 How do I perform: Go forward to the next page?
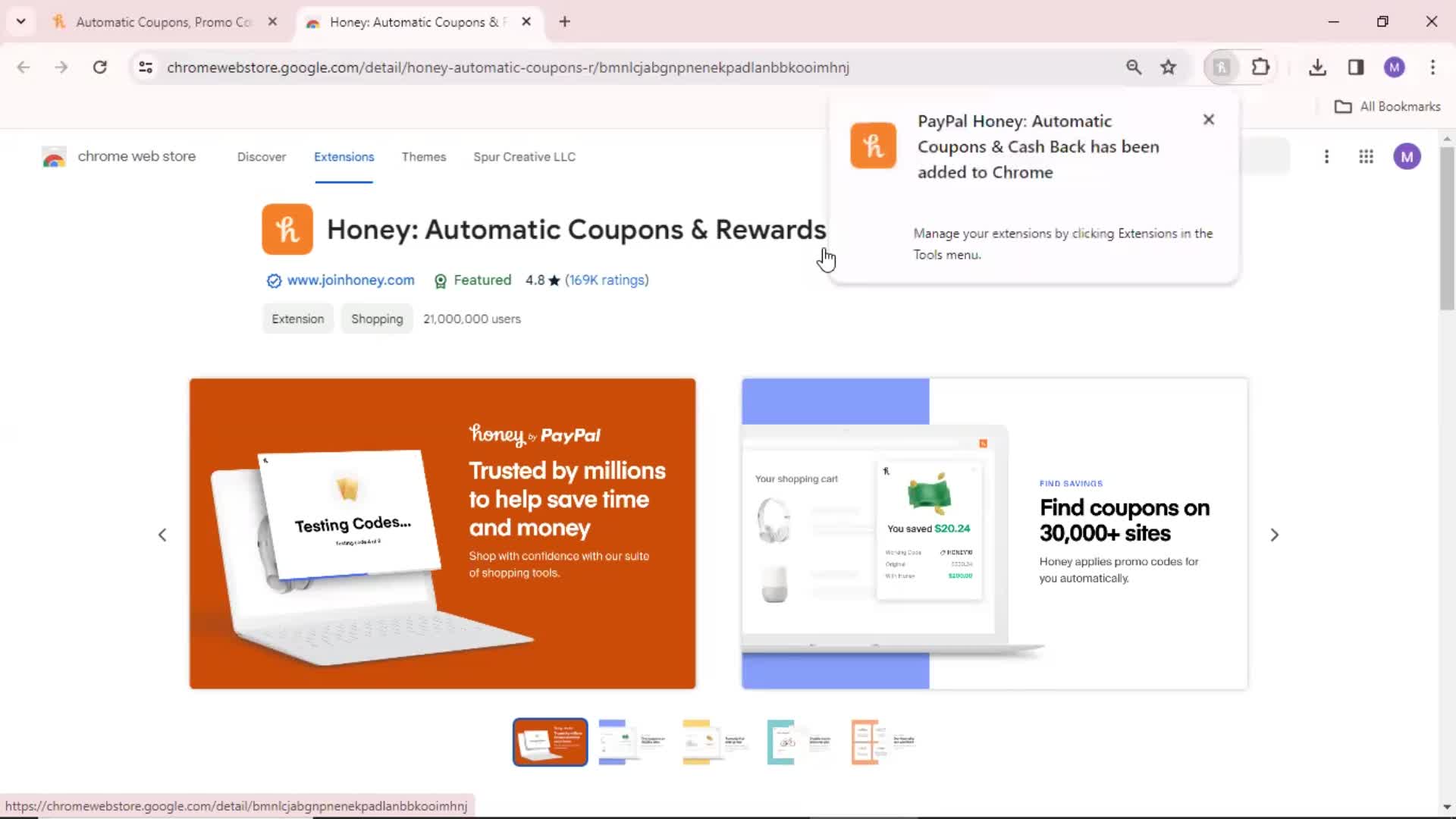(61, 67)
